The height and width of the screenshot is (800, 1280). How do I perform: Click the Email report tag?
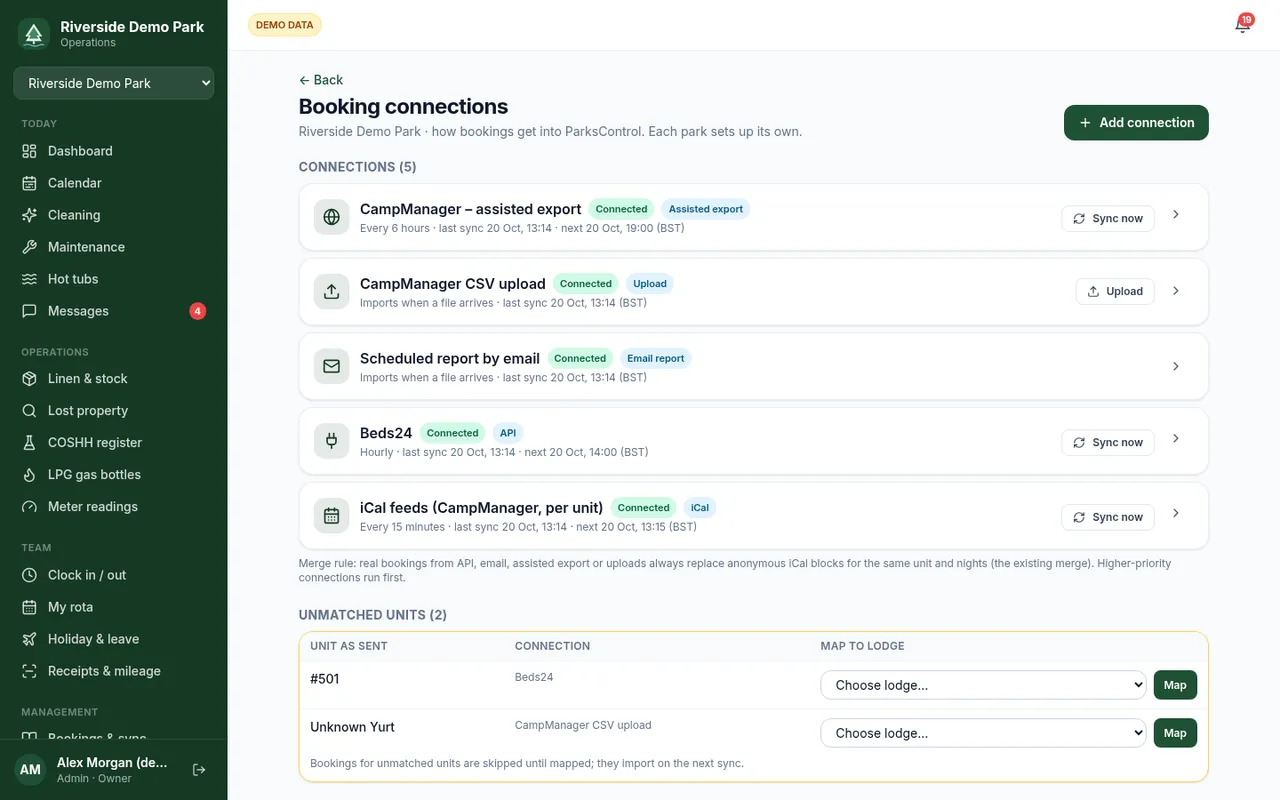[656, 358]
